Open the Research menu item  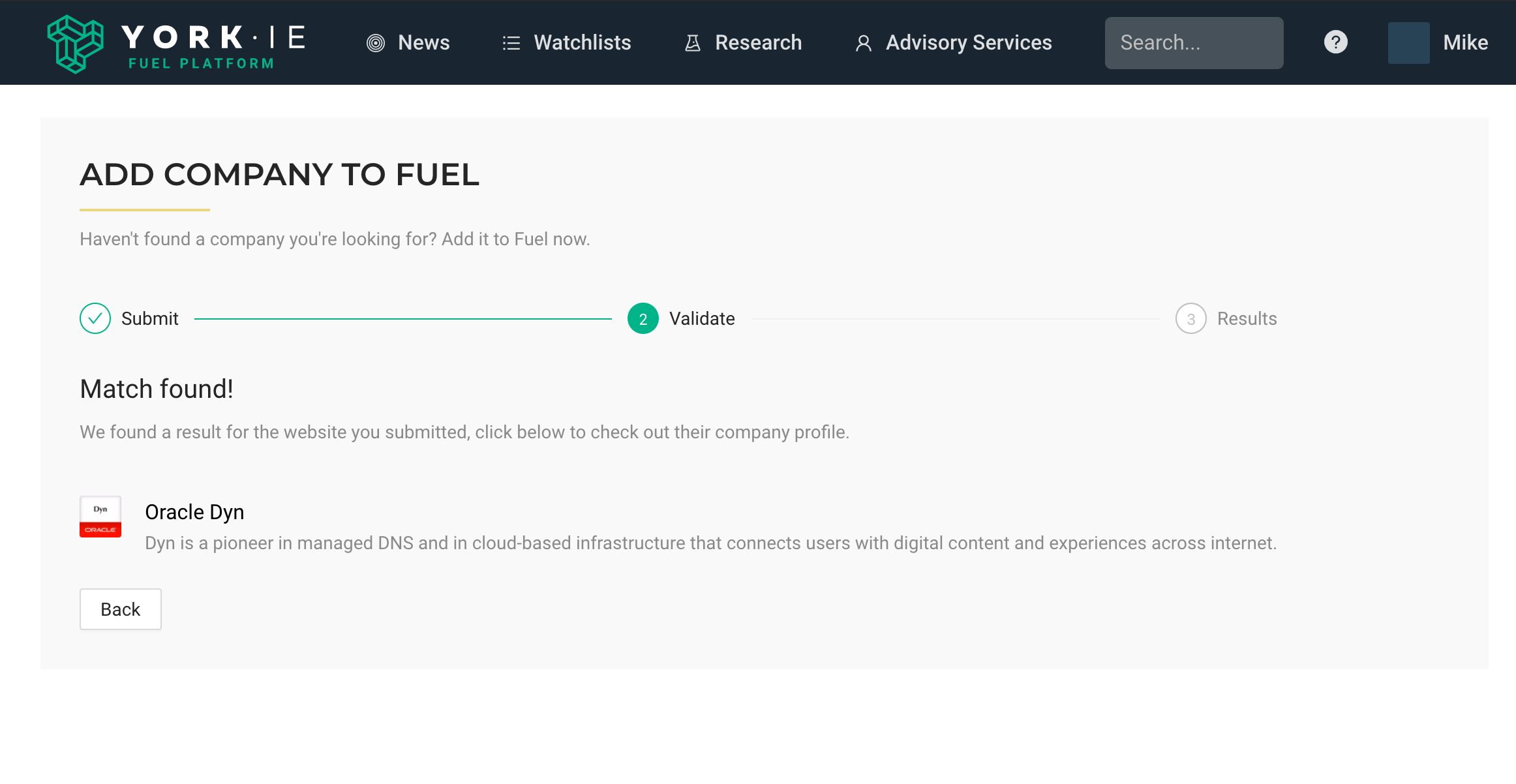(x=758, y=43)
